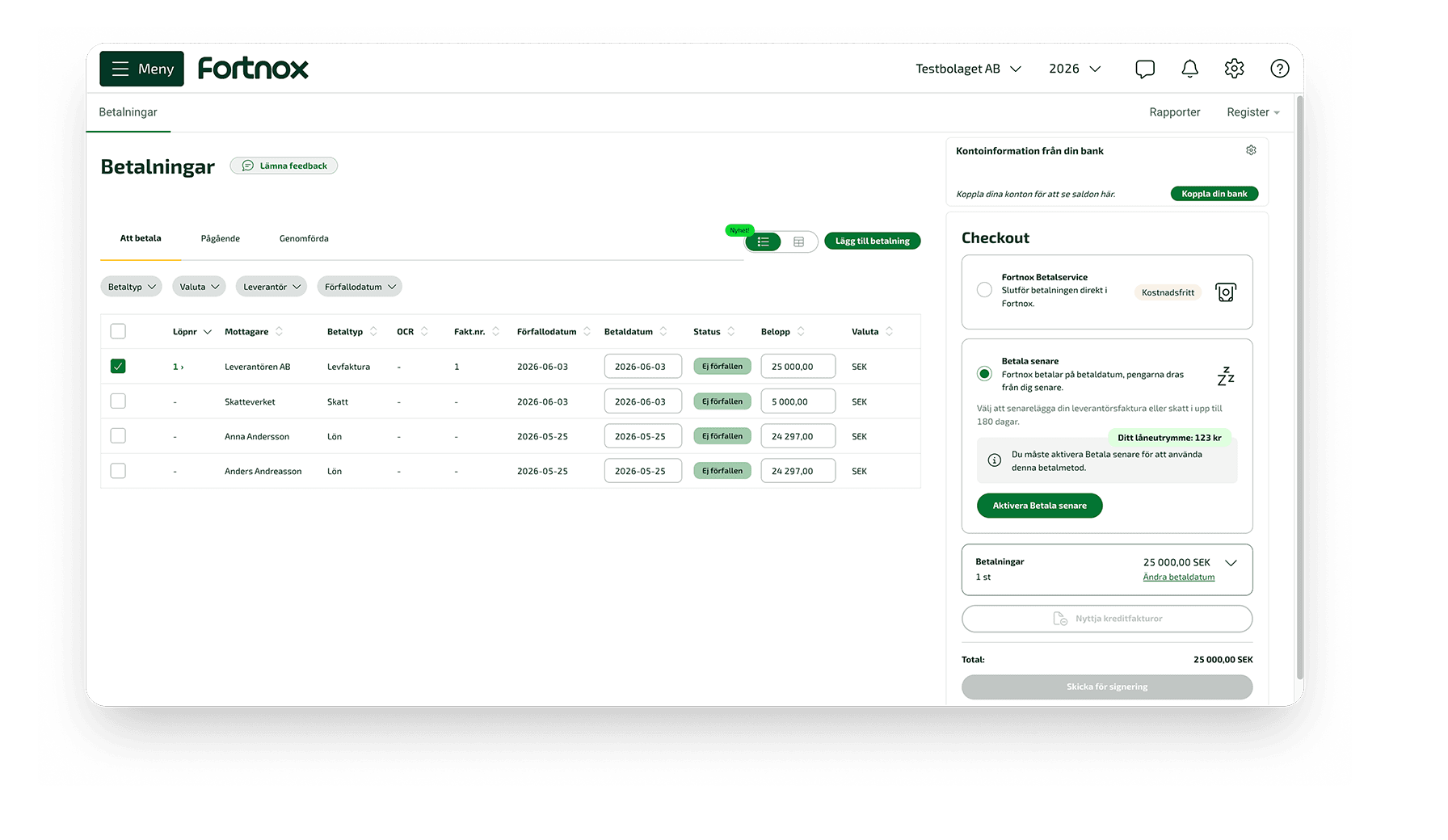Sort by Mottagare column arrows
The image size is (1448, 840).
(x=279, y=331)
